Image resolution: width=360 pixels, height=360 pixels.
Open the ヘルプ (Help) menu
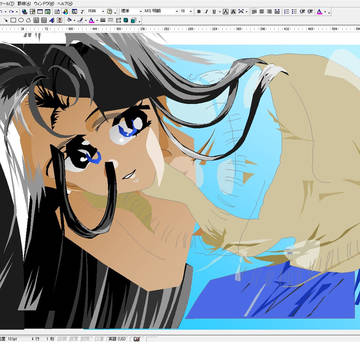65,4
